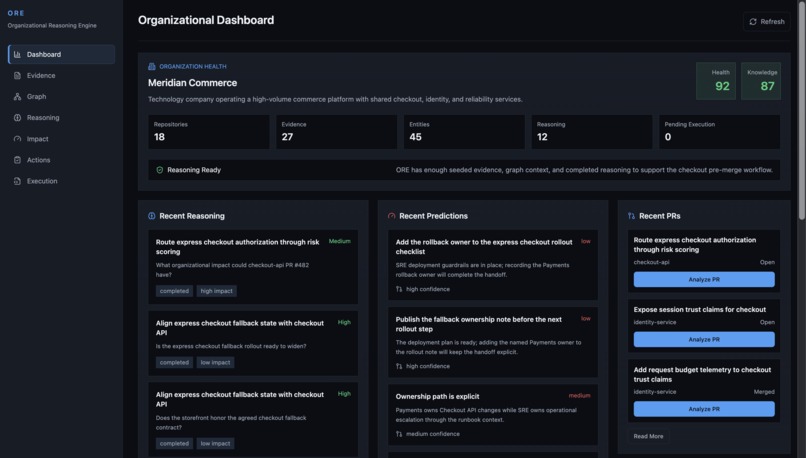The image size is (806, 458).
Task: Open the Reasoning 12 stat card
Action: pos(592,132)
